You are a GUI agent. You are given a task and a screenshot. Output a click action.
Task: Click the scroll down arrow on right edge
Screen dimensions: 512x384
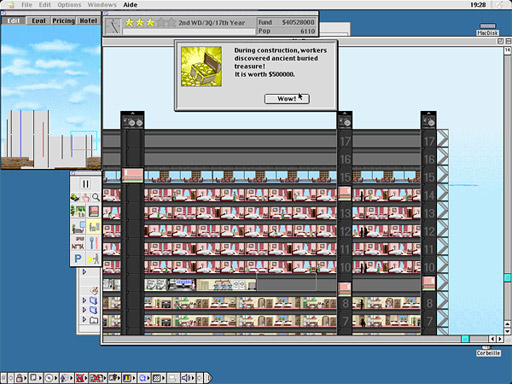[507, 331]
